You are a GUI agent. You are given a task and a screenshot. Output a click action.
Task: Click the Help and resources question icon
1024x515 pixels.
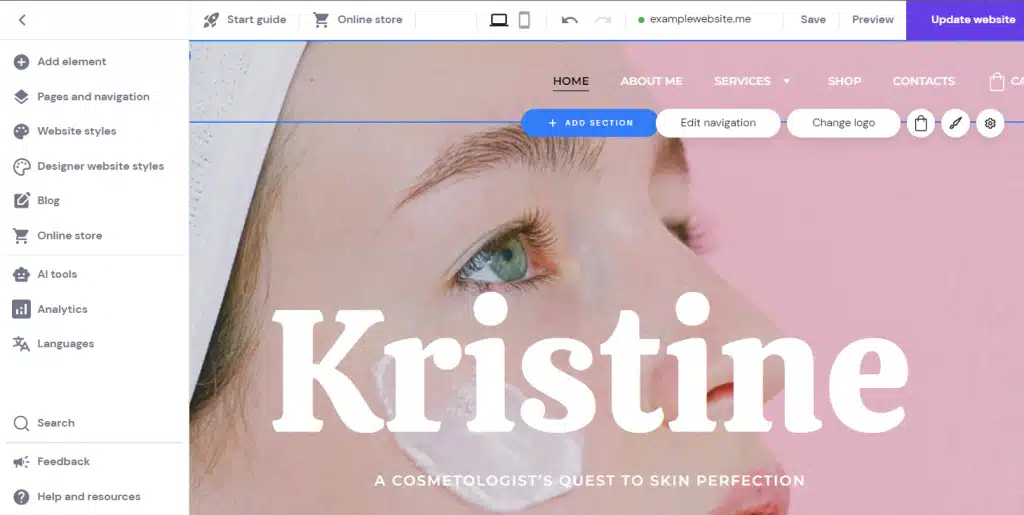coord(21,497)
